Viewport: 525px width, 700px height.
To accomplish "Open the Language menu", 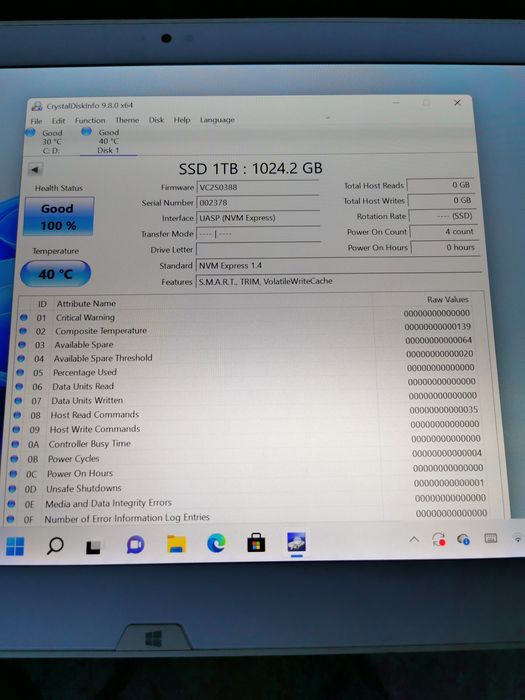I will point(217,120).
